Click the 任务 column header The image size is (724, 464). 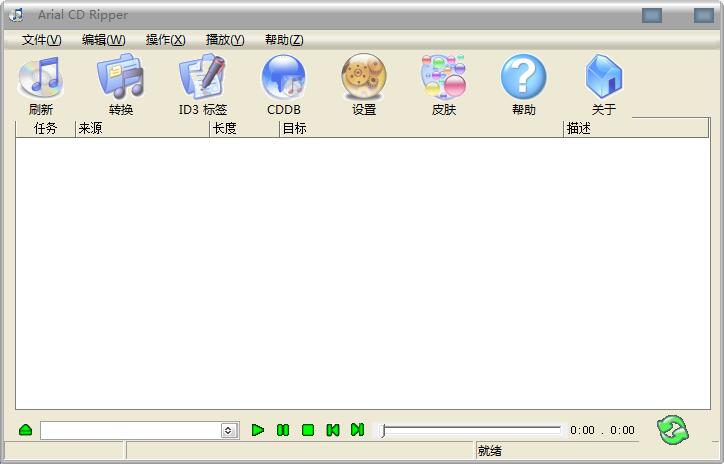coord(45,128)
